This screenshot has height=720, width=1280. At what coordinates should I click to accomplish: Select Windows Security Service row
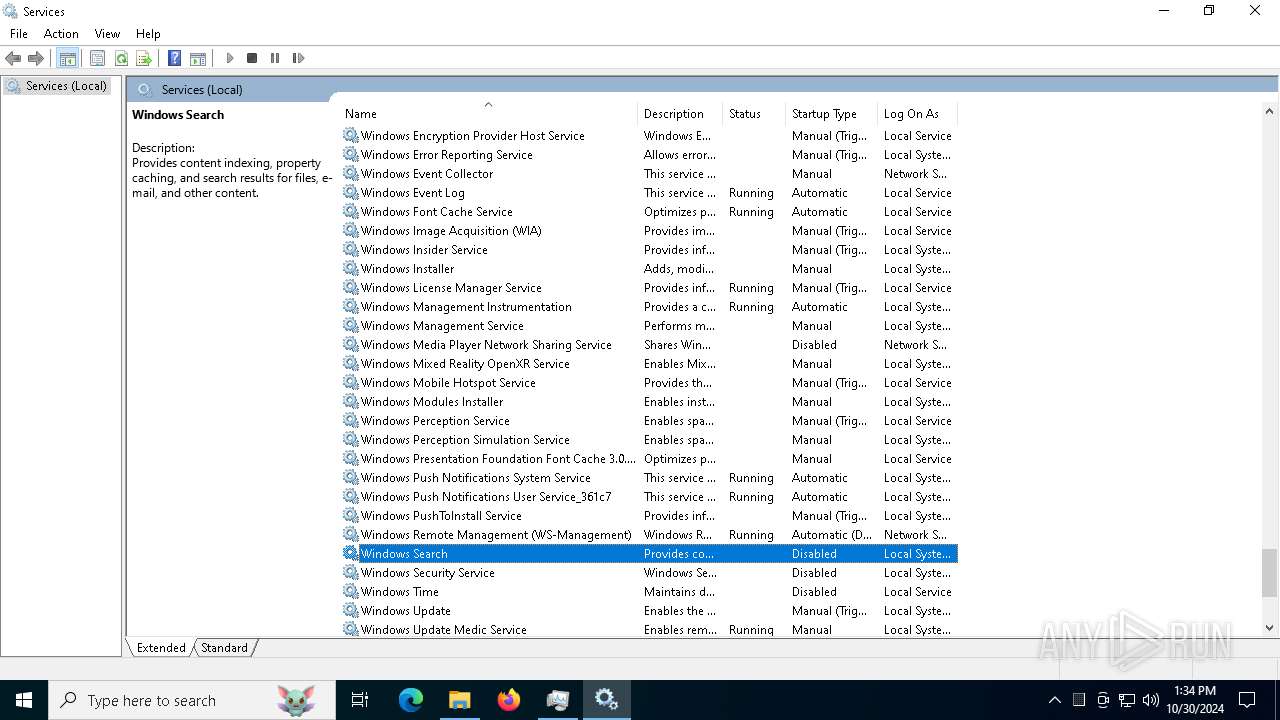click(x=649, y=573)
